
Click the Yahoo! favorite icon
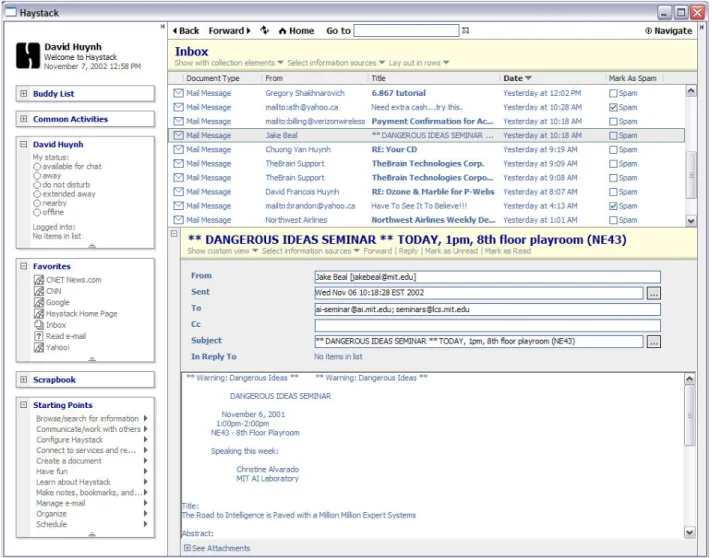tap(39, 347)
